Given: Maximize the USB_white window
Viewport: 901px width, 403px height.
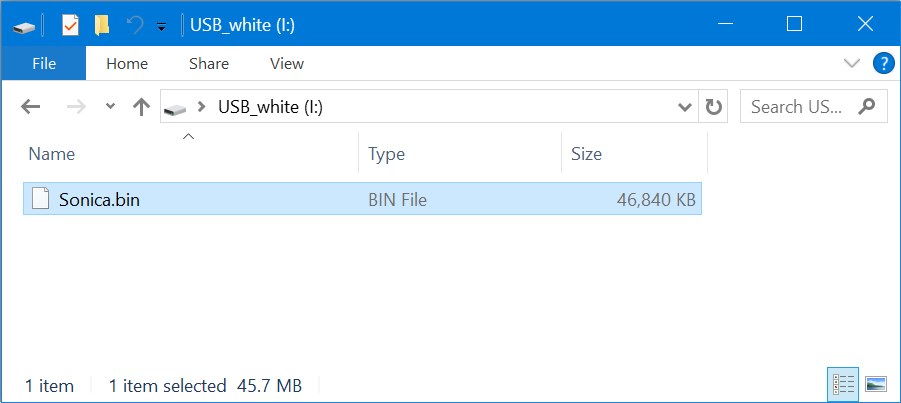Looking at the screenshot, I should [x=794, y=24].
